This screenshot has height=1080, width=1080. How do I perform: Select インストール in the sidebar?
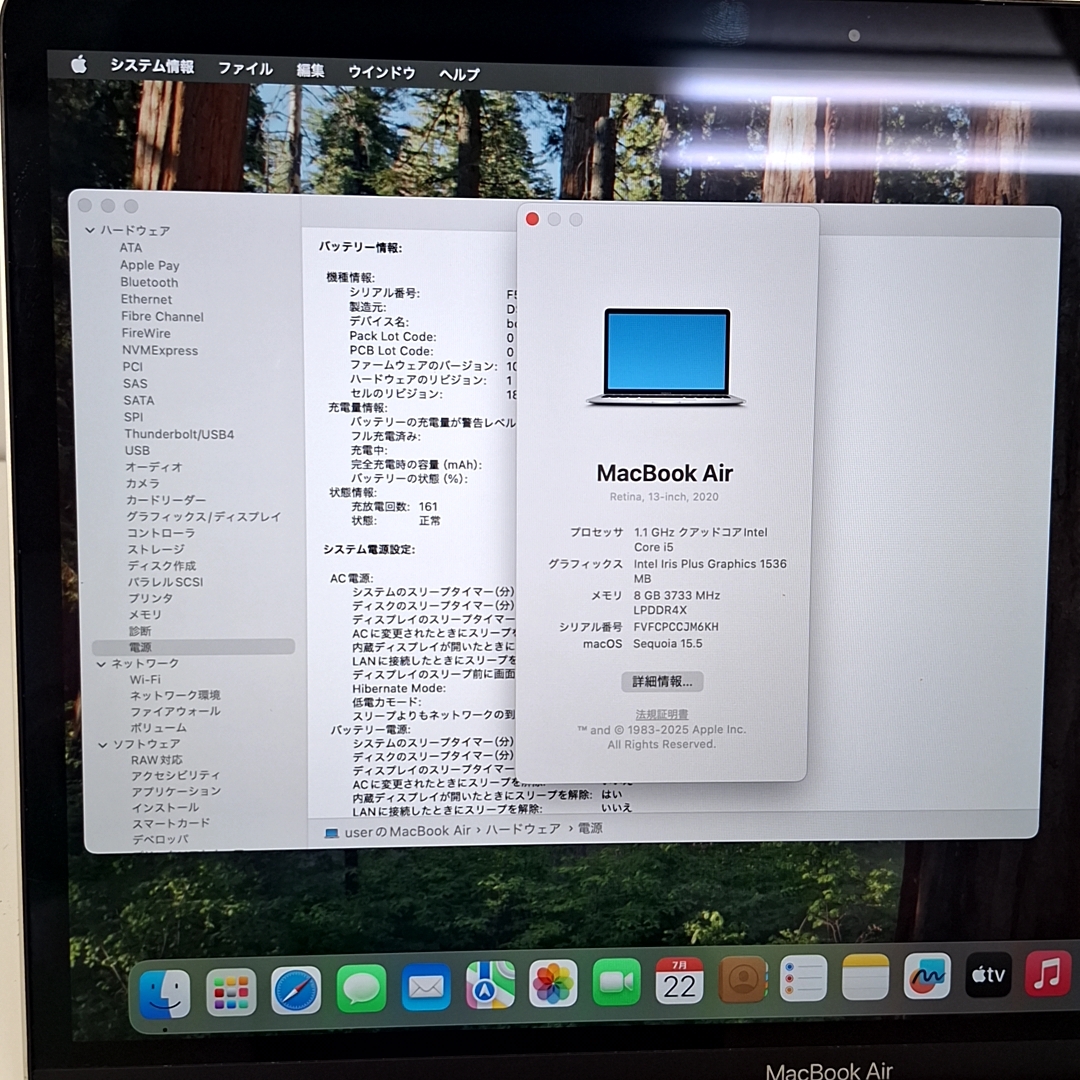166,808
